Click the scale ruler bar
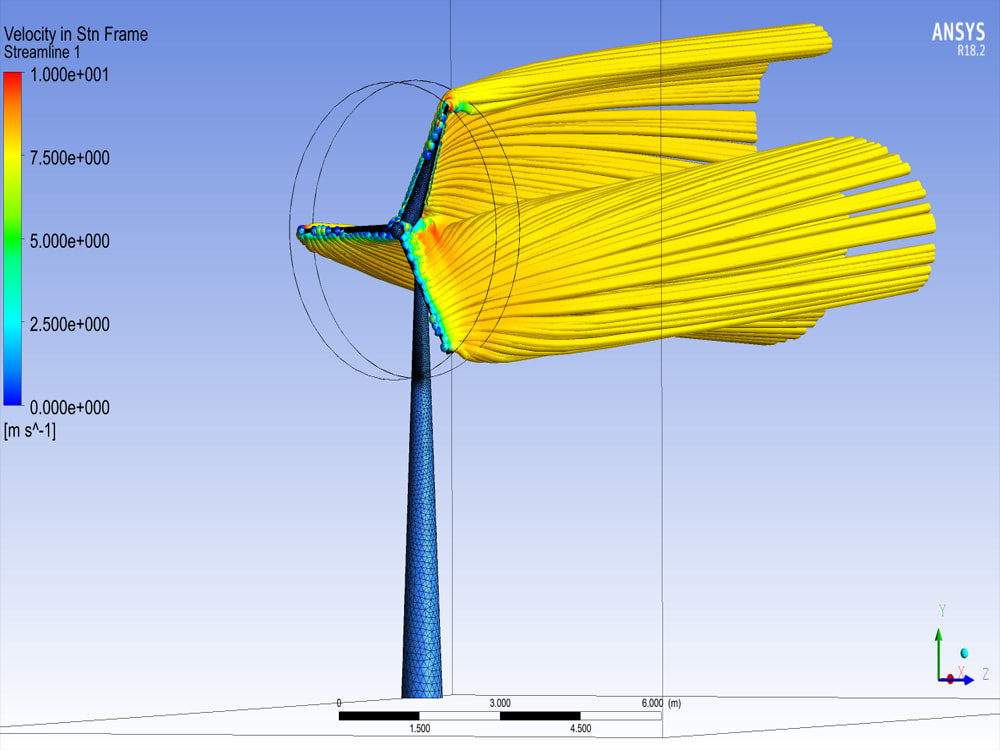1000x750 pixels. [500, 716]
